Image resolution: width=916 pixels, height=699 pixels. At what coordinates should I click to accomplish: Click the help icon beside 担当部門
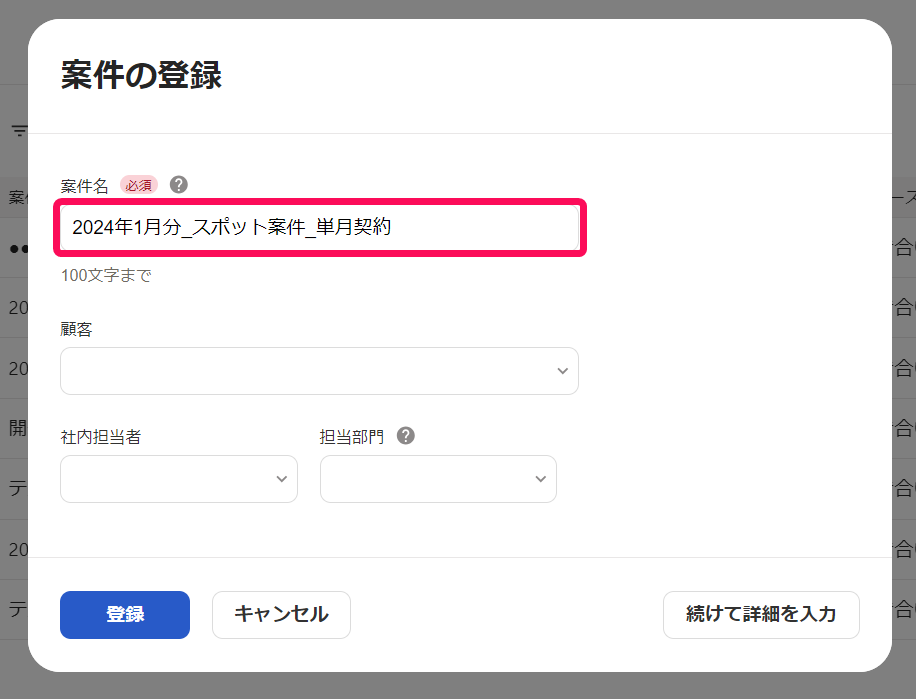point(406,436)
